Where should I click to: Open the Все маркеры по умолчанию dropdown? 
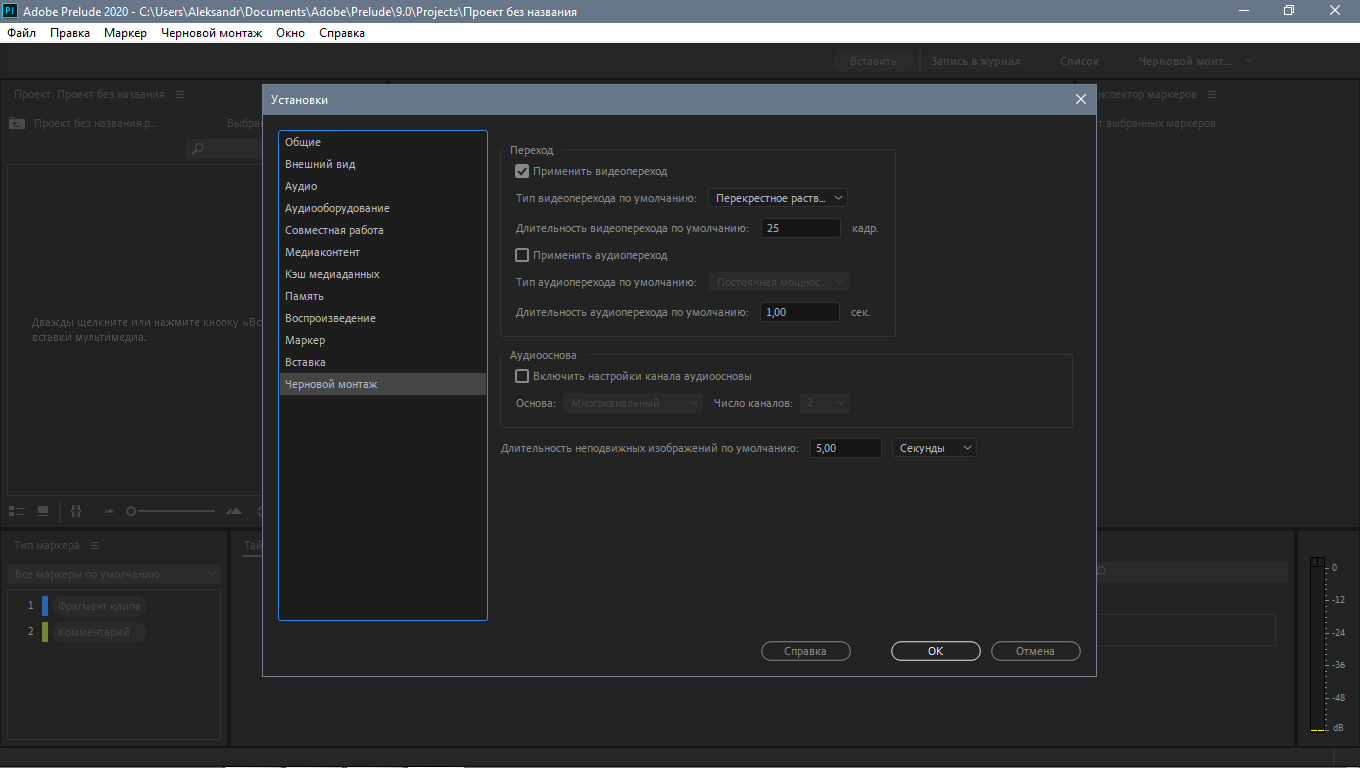click(x=113, y=574)
